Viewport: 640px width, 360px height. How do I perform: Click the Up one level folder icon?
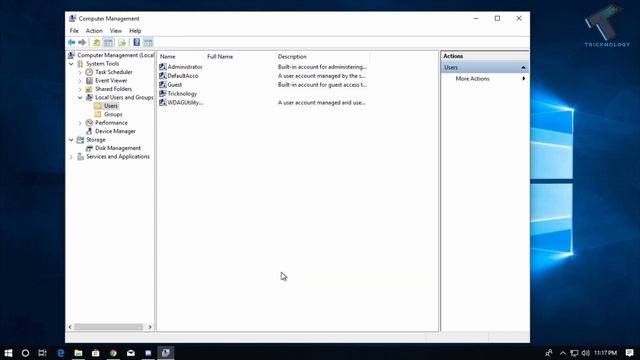coord(96,42)
